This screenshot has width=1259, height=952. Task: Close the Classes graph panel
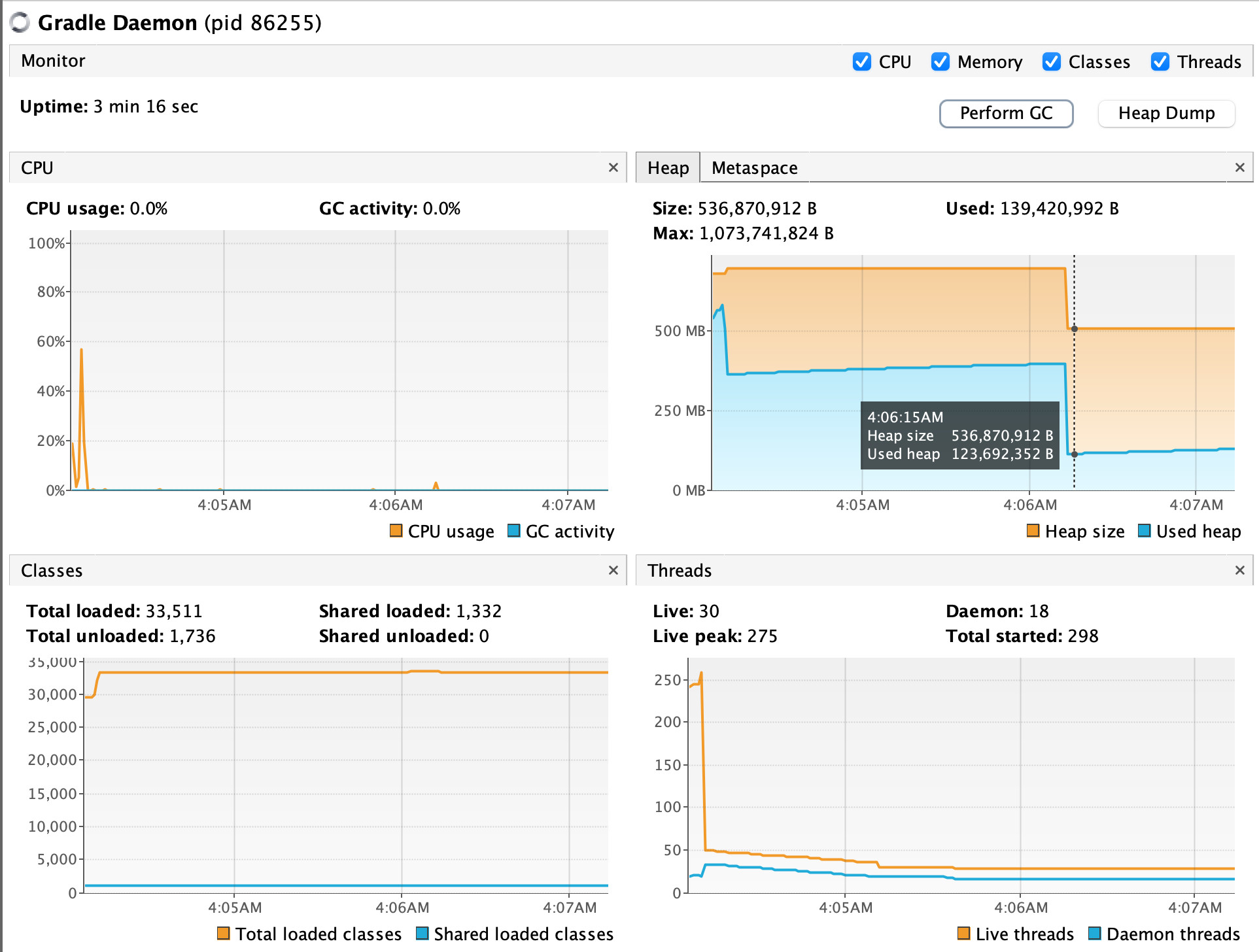[x=613, y=570]
